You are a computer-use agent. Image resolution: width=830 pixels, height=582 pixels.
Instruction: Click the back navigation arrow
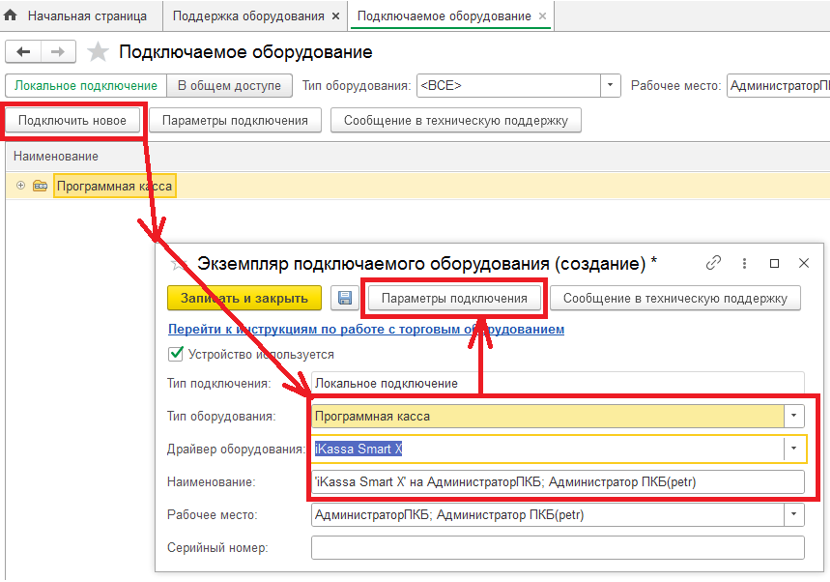24,52
